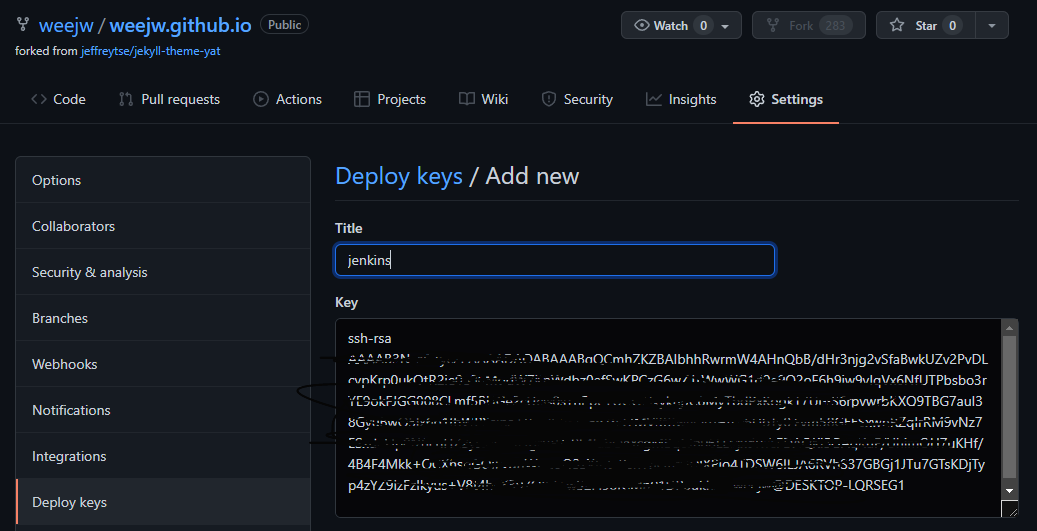
Task: Click the Watch count of 0
Action: pyautogui.click(x=703, y=26)
